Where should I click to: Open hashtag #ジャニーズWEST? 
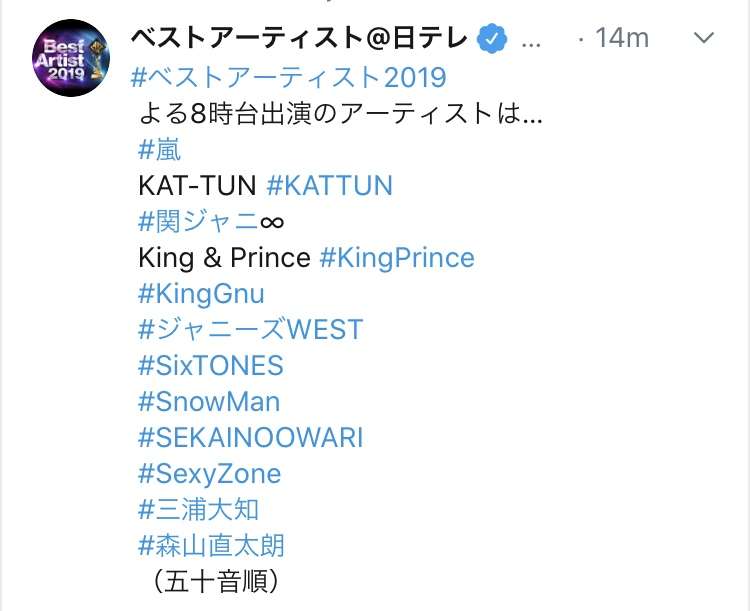251,330
